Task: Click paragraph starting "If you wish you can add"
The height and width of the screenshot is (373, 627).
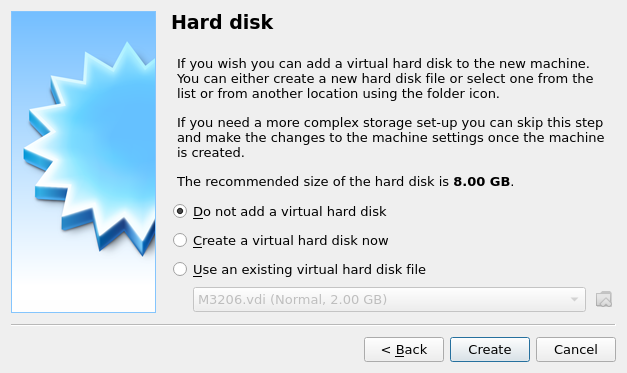Action: pos(385,78)
